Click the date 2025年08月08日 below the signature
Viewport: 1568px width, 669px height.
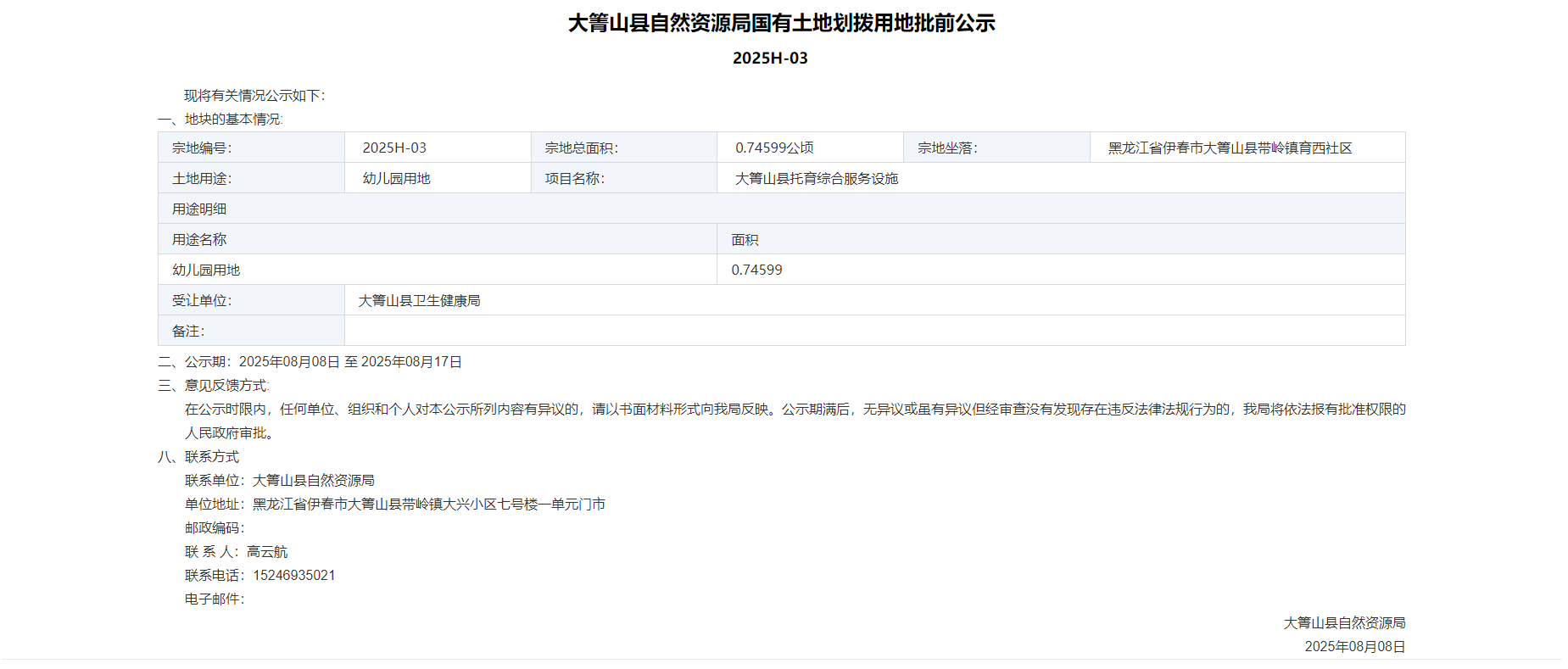click(x=1355, y=647)
